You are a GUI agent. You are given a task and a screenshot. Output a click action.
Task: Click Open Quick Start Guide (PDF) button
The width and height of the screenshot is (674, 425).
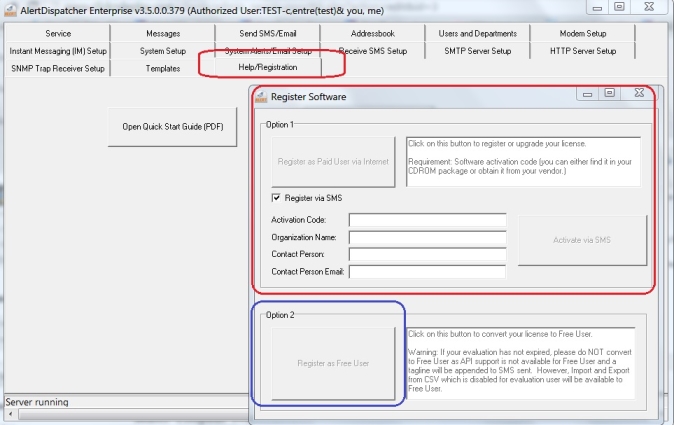click(x=172, y=127)
